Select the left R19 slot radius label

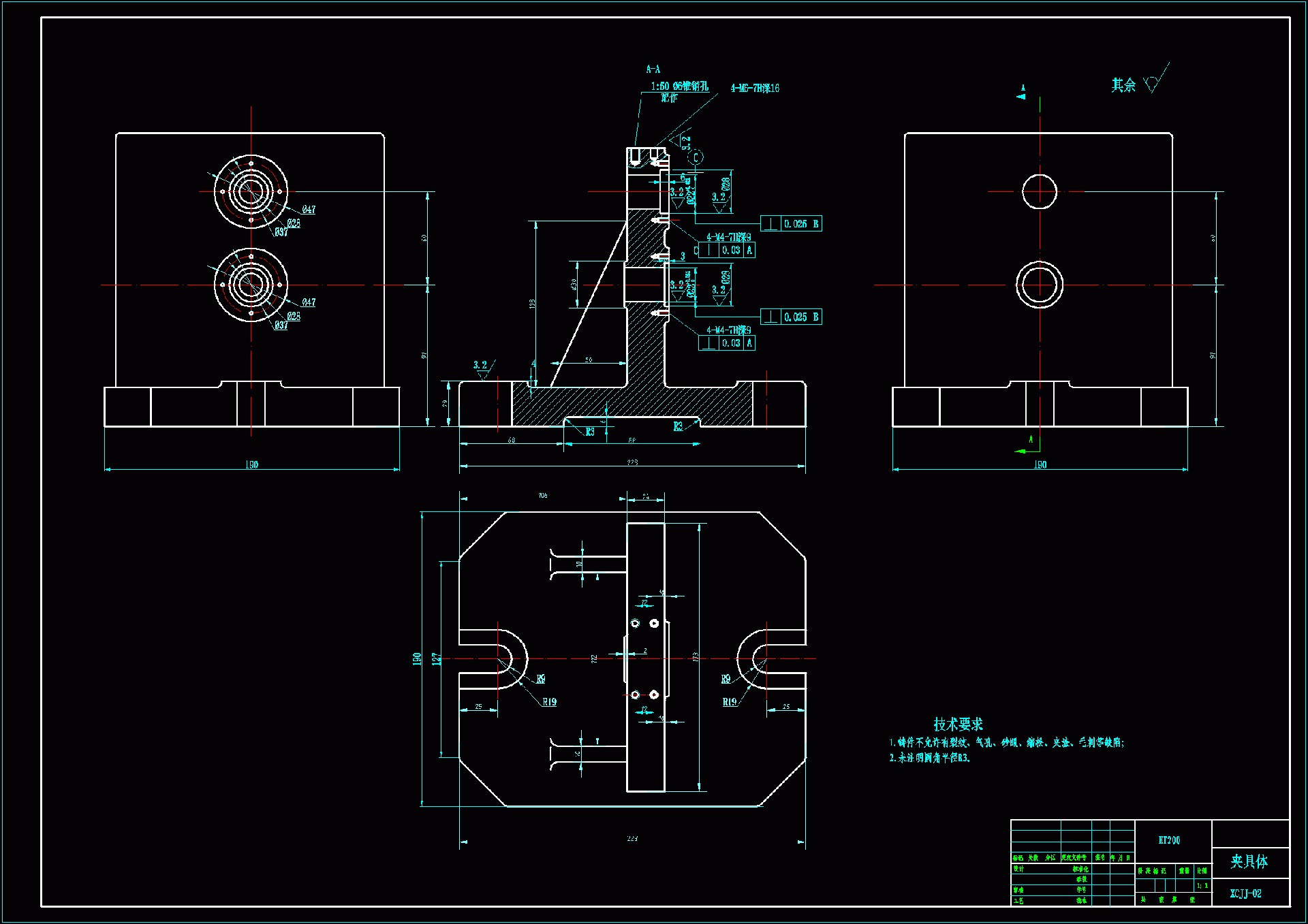pos(549,702)
